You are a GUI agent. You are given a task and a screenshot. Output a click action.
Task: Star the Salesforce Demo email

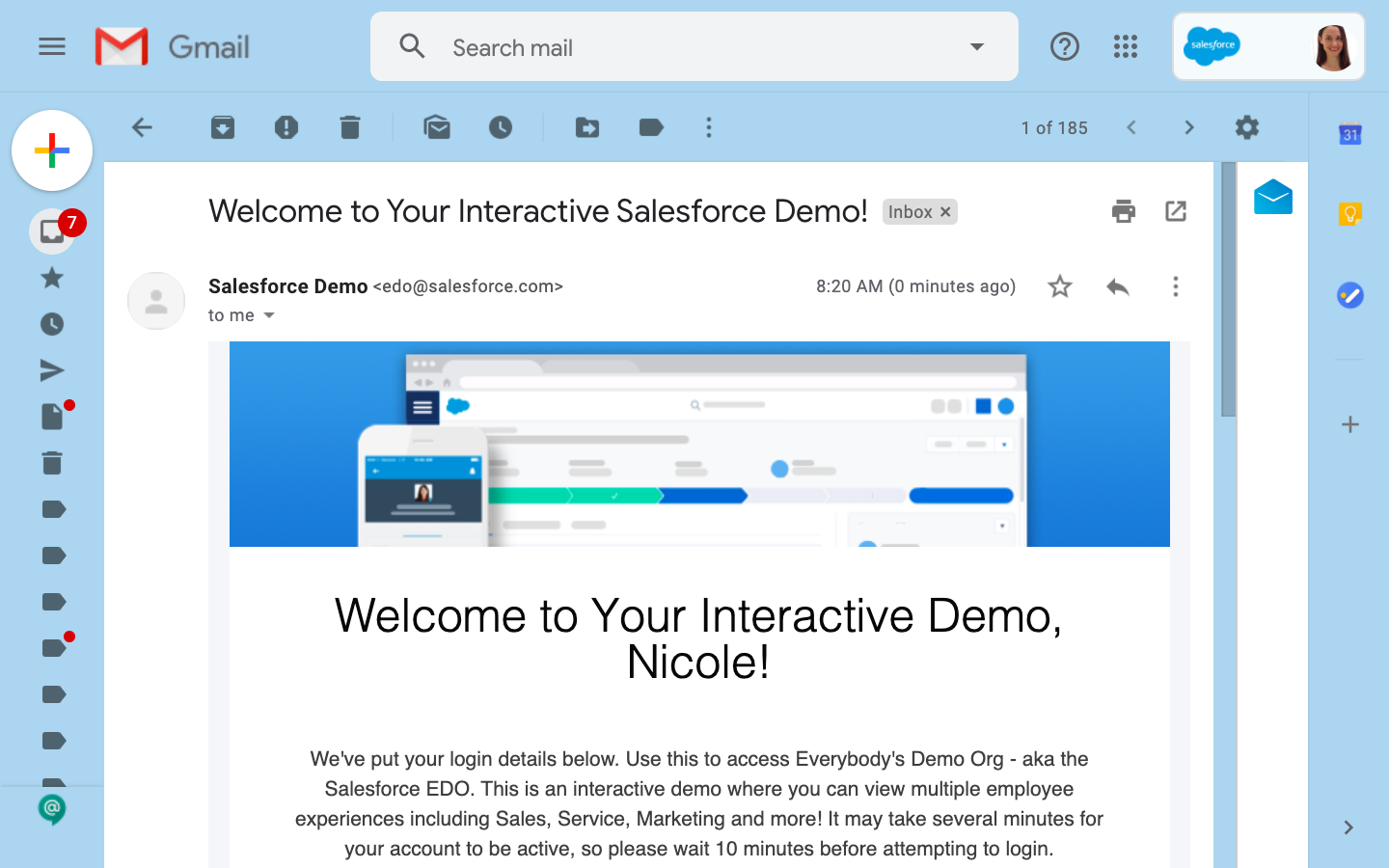[x=1060, y=286]
